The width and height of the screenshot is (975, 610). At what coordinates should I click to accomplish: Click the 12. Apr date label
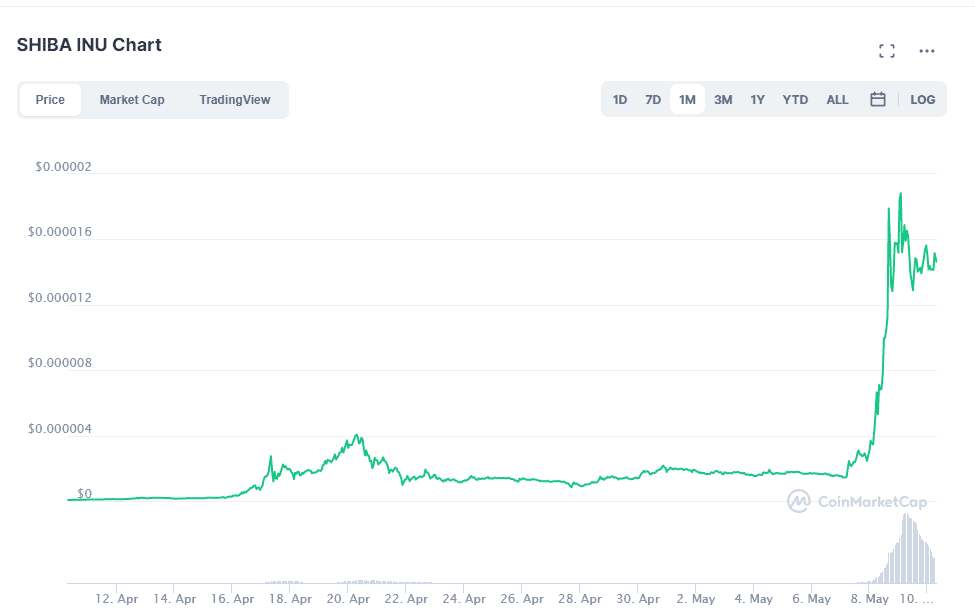(116, 599)
